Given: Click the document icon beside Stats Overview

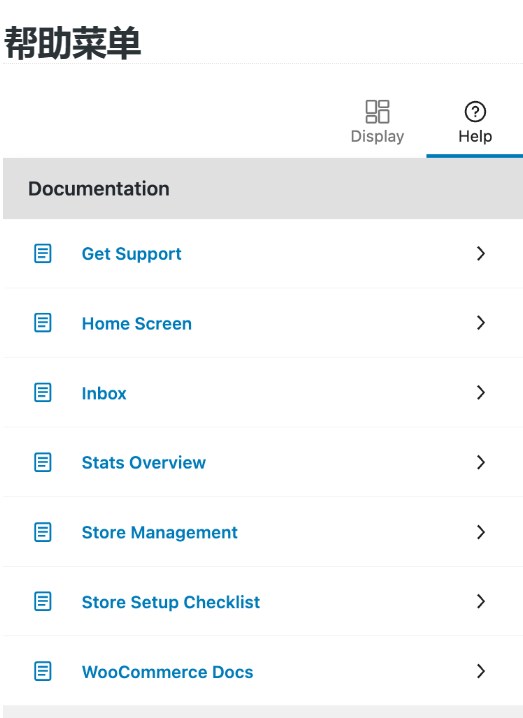Looking at the screenshot, I should 43,462.
